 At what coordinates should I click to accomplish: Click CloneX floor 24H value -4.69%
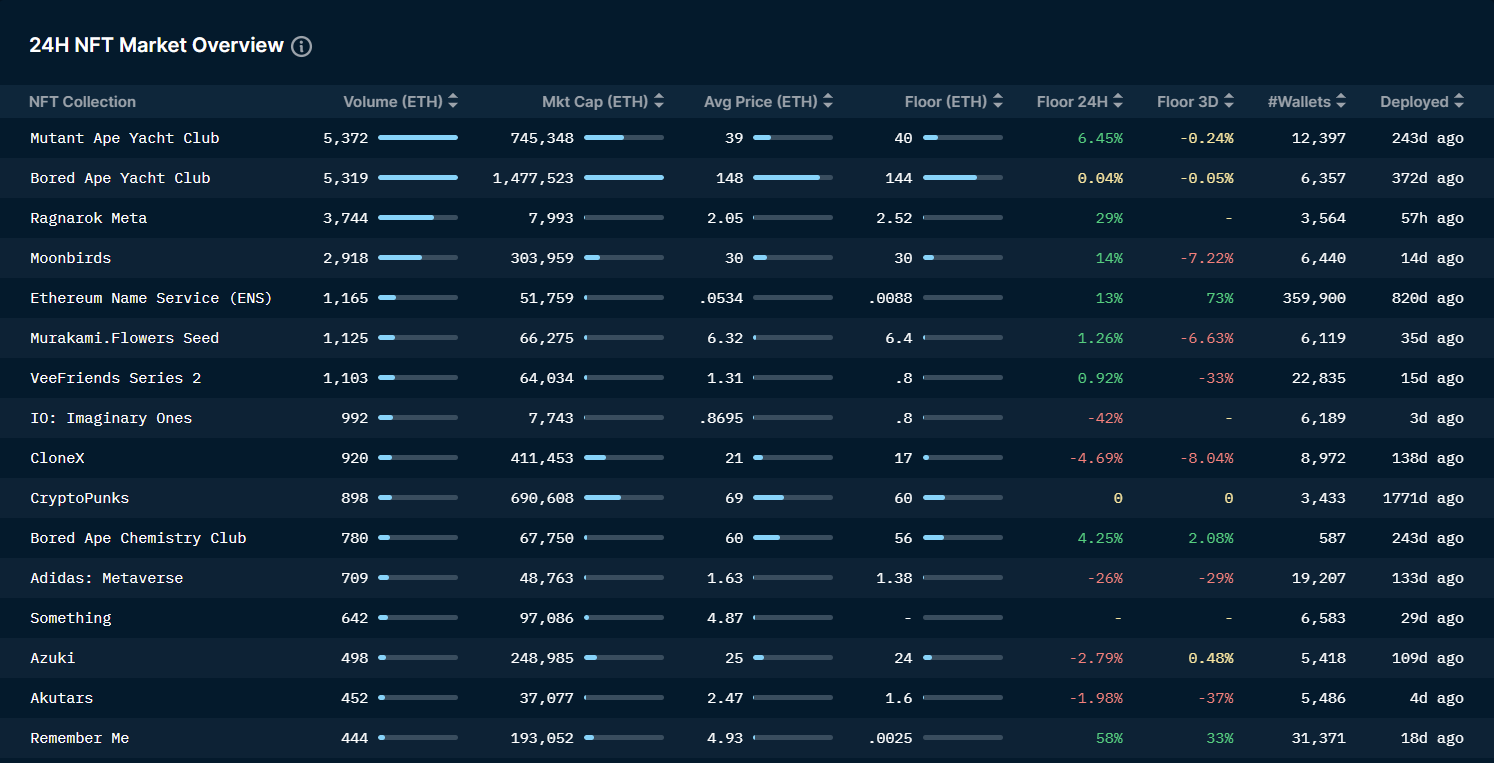pos(1096,458)
